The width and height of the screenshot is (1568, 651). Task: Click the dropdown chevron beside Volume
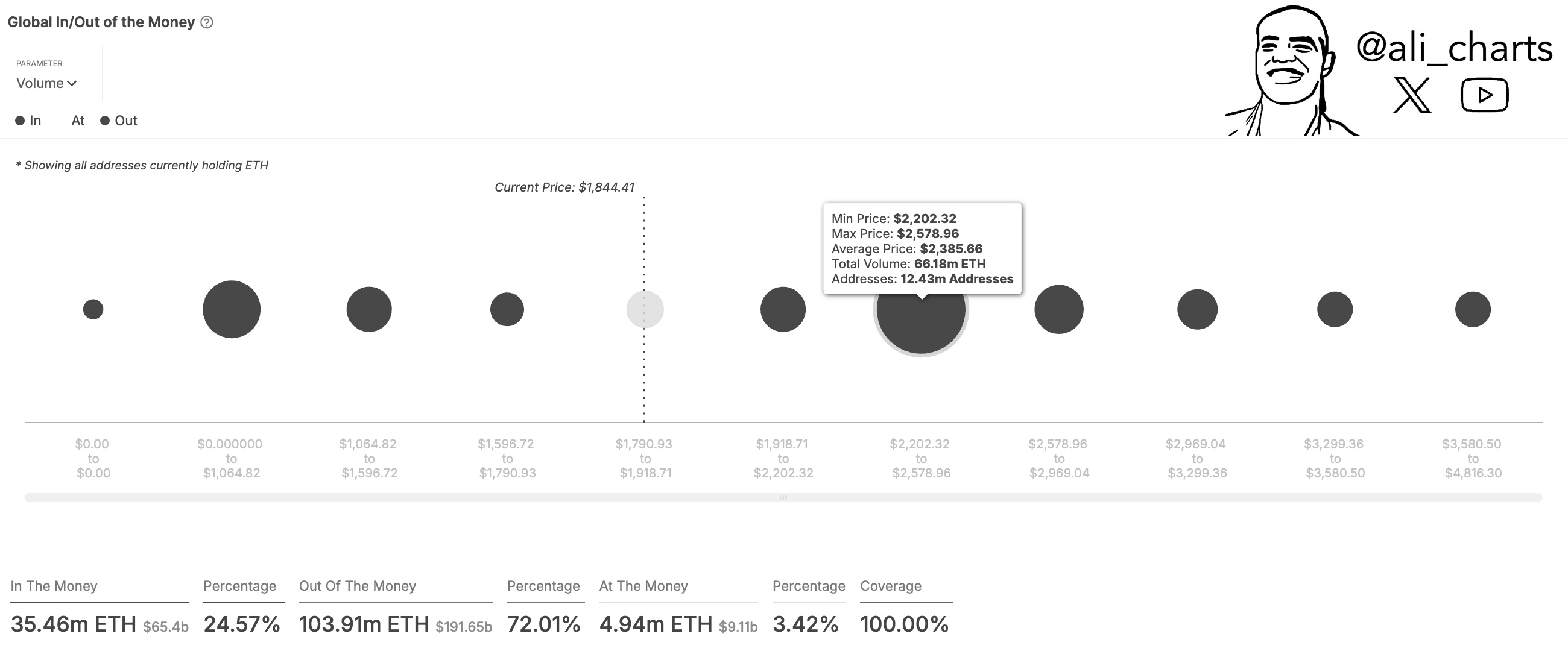(x=72, y=83)
